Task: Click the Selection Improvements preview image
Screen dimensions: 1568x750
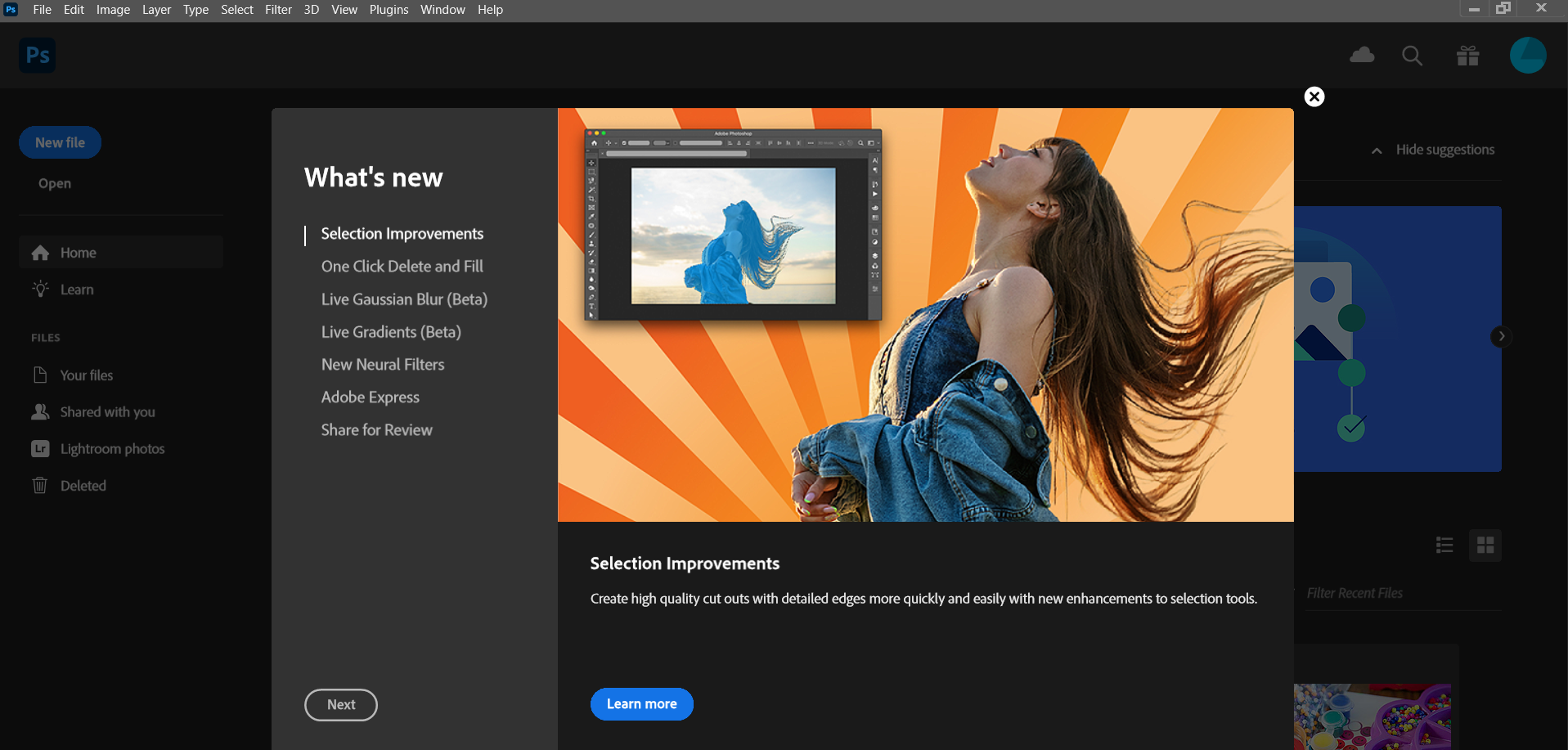Action: [926, 315]
